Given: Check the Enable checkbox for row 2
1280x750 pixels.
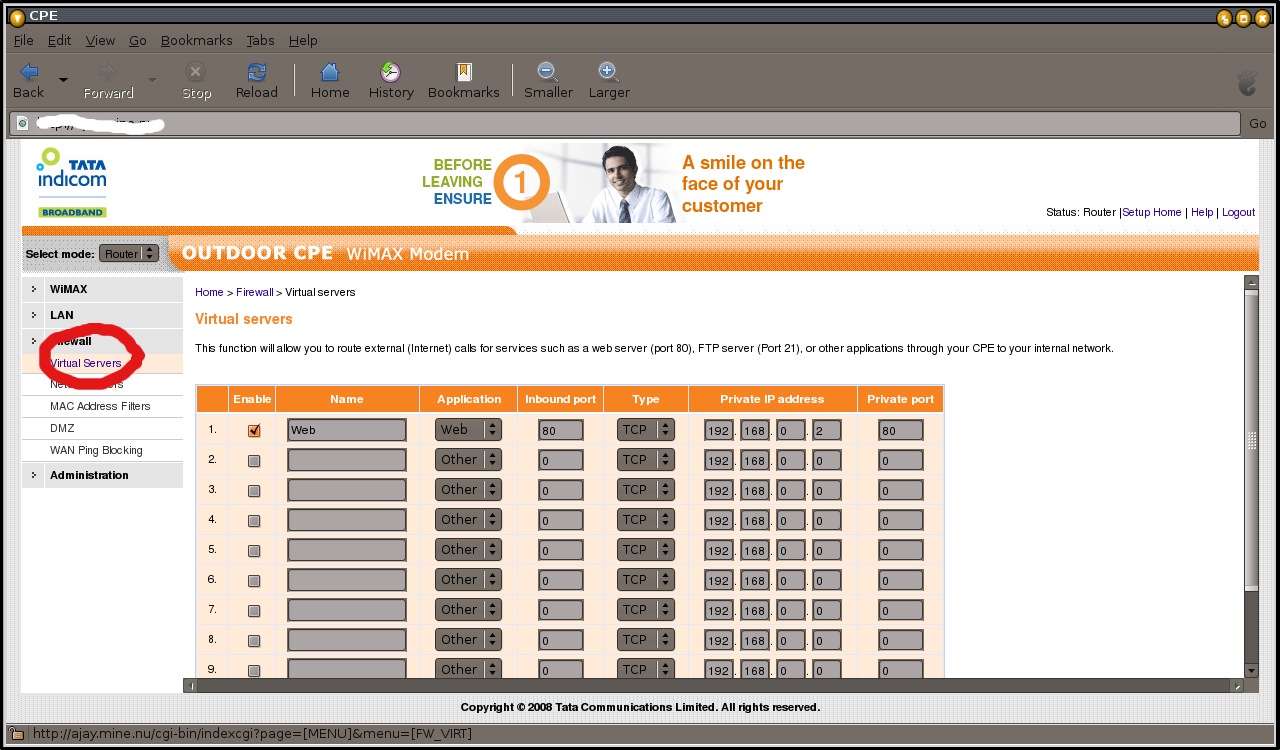Looking at the screenshot, I should [254, 461].
